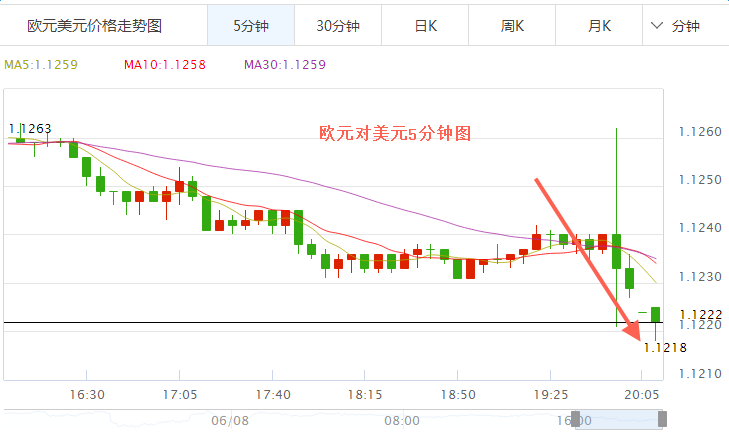This screenshot has height=434, width=729.
Task: Click the 1.1250 price axis label
Action: 700,180
